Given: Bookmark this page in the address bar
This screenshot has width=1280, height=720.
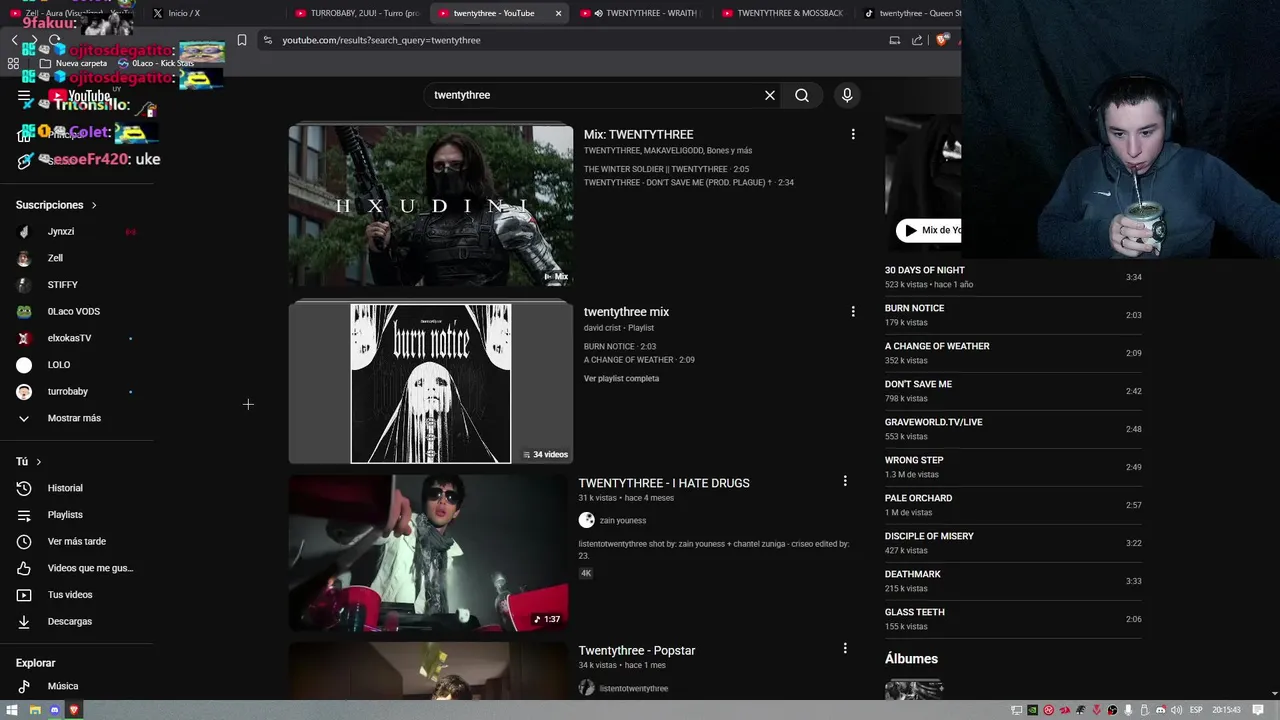Looking at the screenshot, I should point(242,40).
